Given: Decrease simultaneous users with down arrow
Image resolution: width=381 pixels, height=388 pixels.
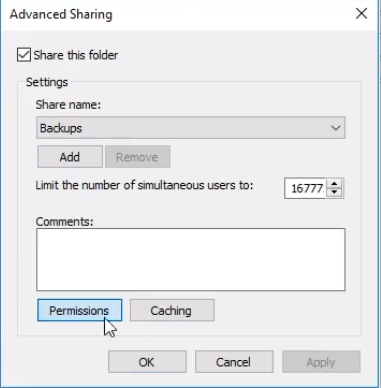Looking at the screenshot, I should 334,192.
